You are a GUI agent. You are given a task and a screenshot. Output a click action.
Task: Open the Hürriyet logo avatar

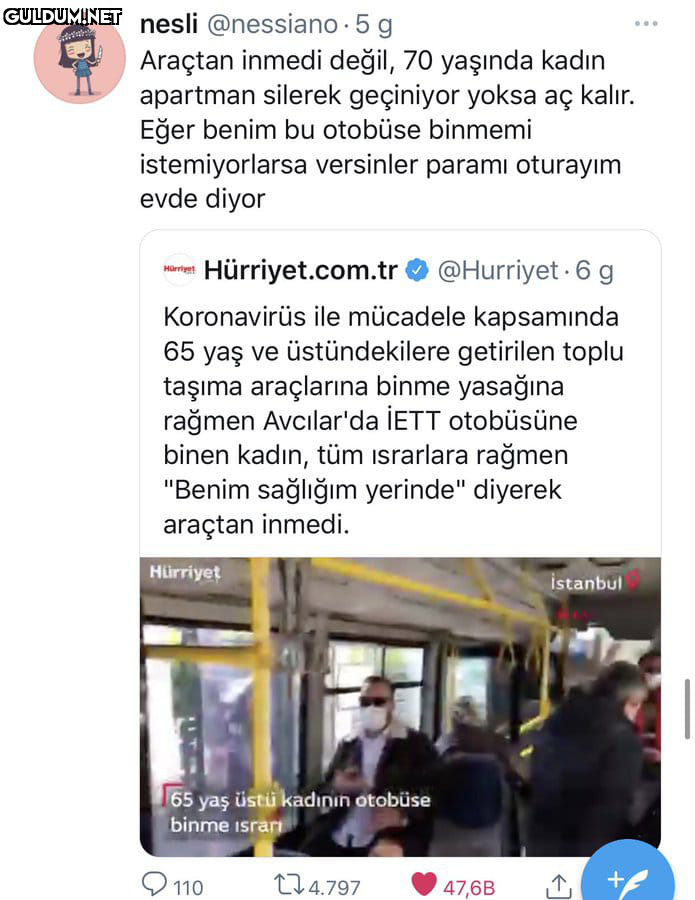[179, 269]
